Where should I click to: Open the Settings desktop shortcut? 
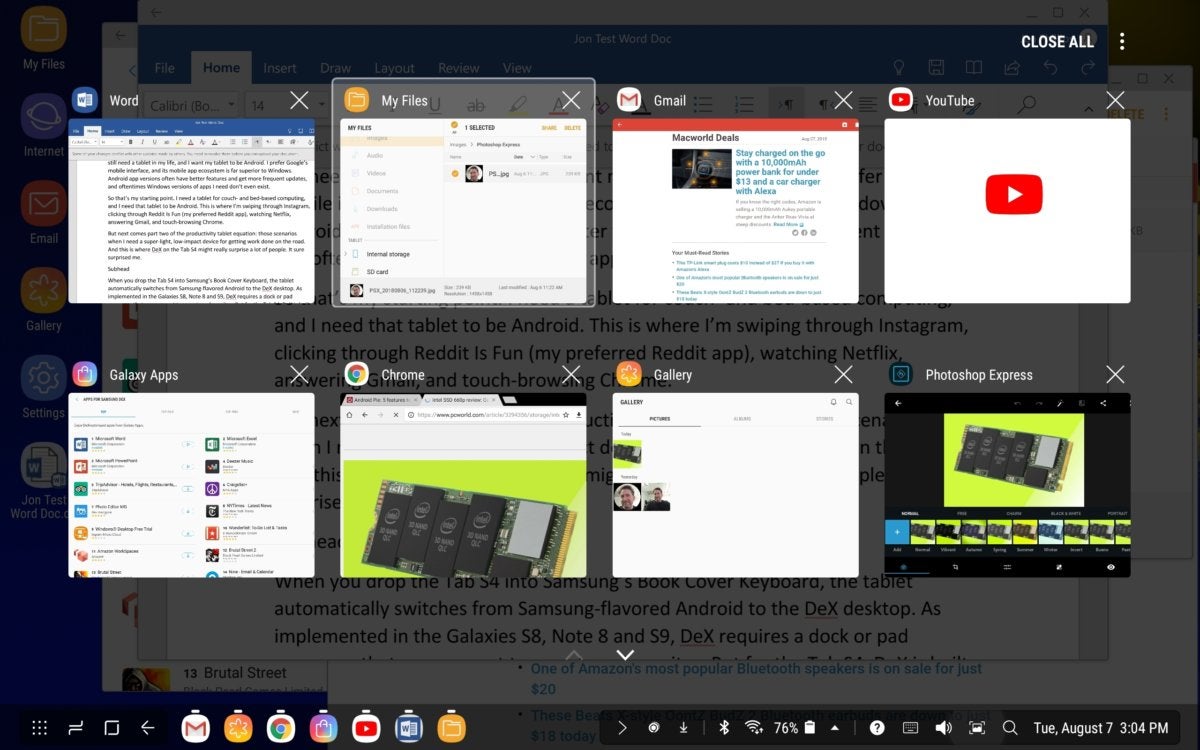pyautogui.click(x=44, y=387)
